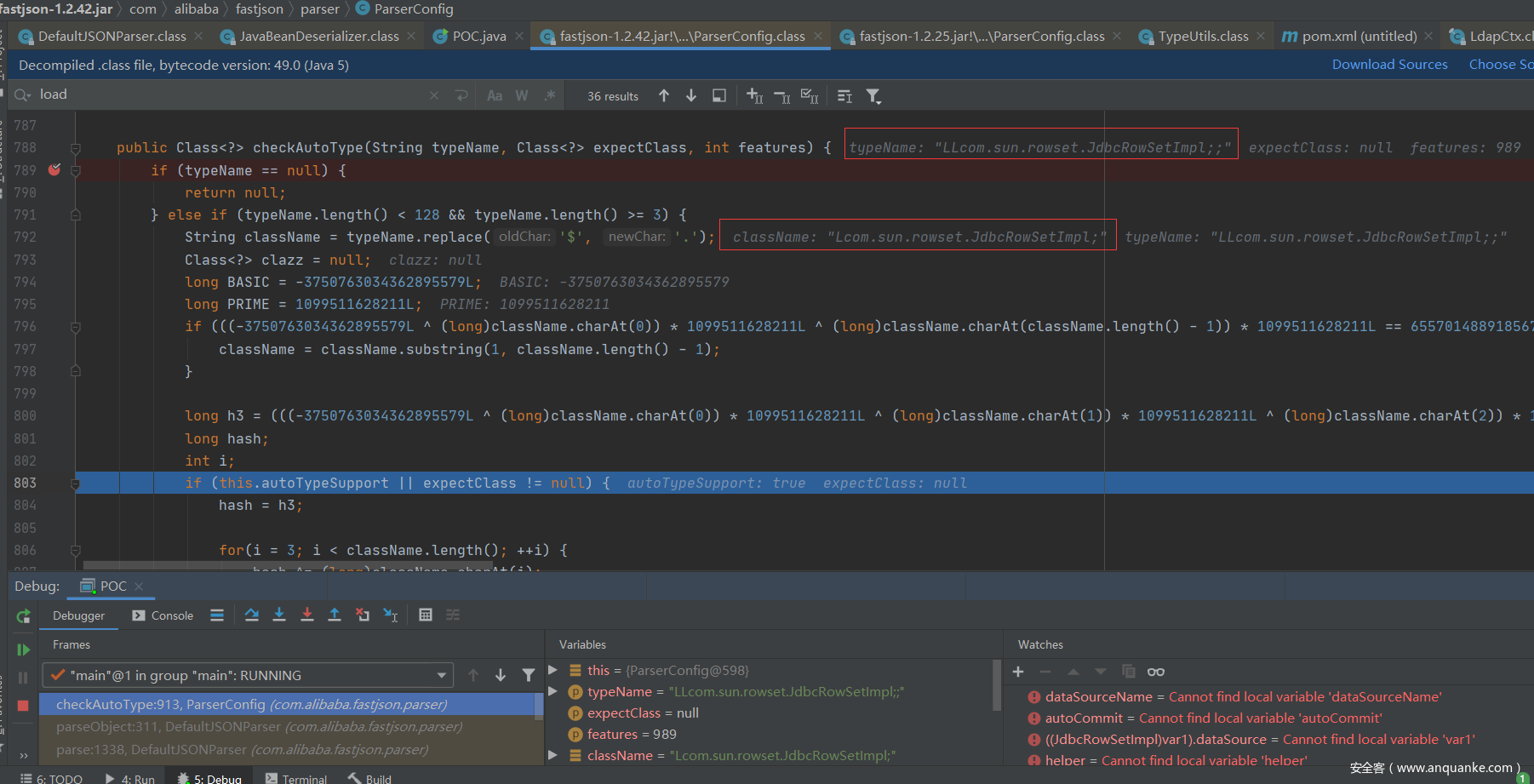Image resolution: width=1534 pixels, height=784 pixels.
Task: Toggle the breakpoint on line 789
Action: [x=54, y=170]
